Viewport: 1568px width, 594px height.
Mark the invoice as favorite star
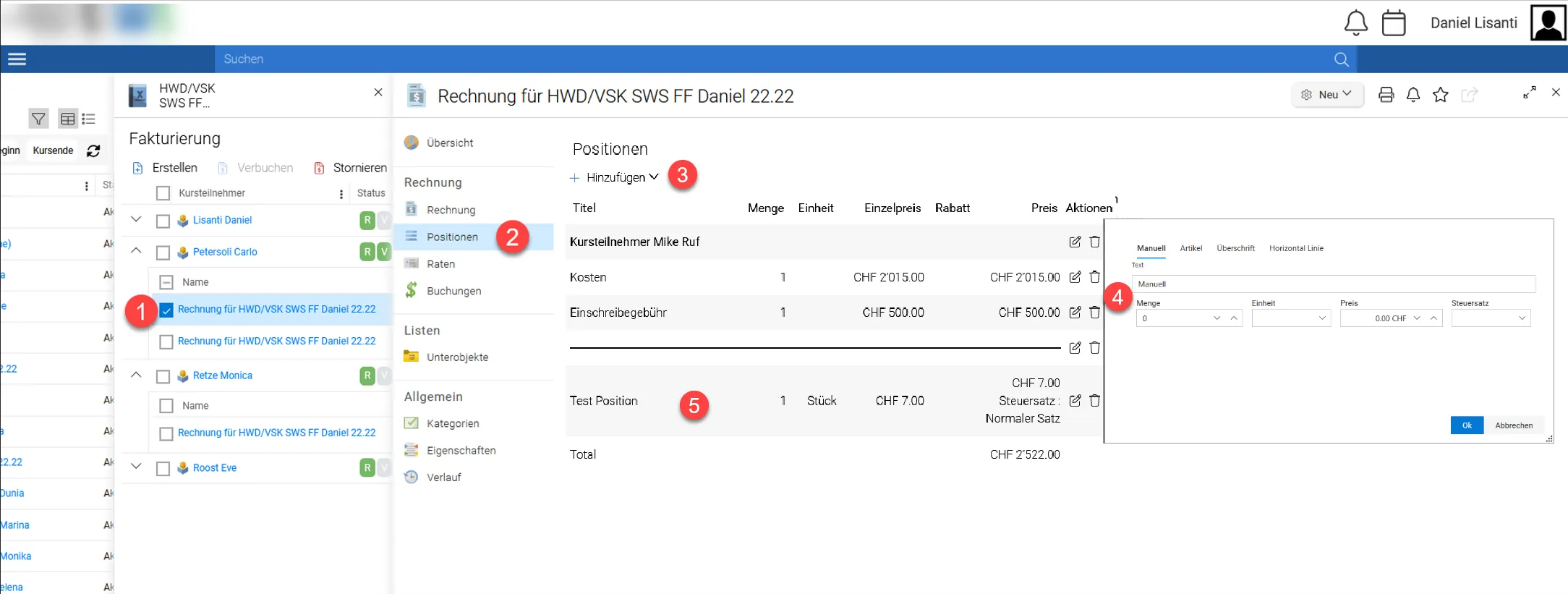[1441, 95]
